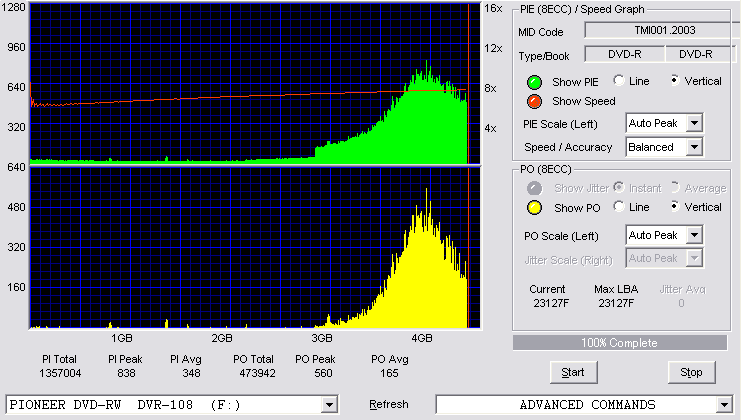The width and height of the screenshot is (742, 420).
Task: Click the first DVD-R Type/Book field
Action: pos(625,54)
